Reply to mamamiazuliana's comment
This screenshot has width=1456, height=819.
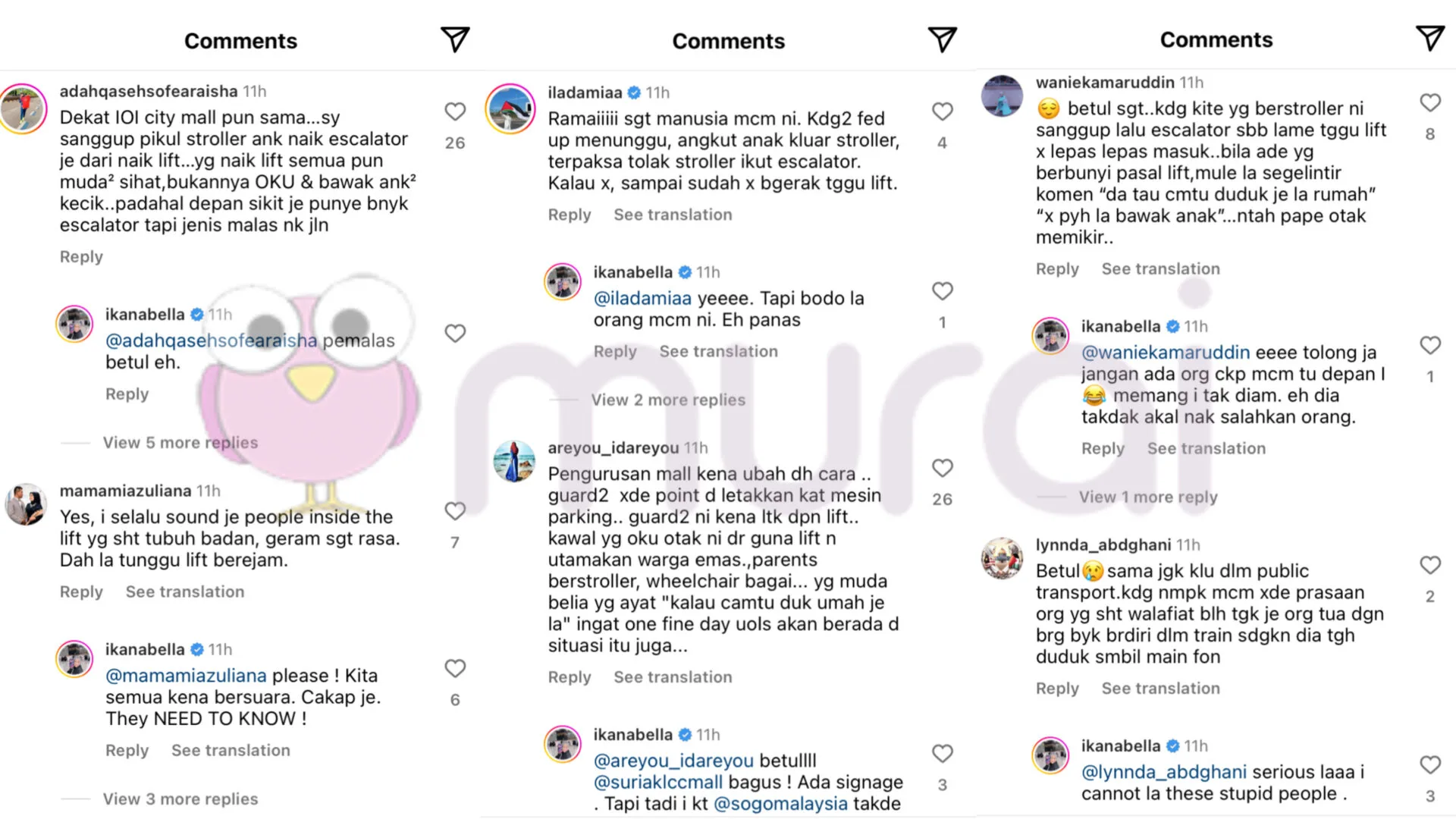tap(81, 591)
